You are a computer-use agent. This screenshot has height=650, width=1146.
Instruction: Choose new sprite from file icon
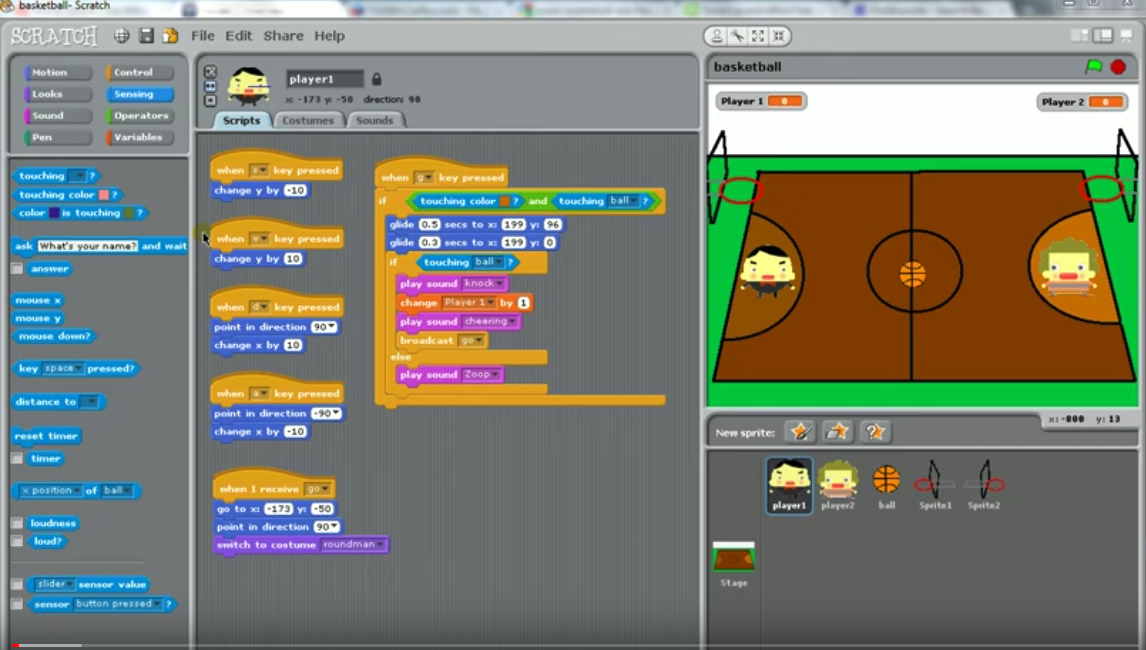tap(837, 432)
